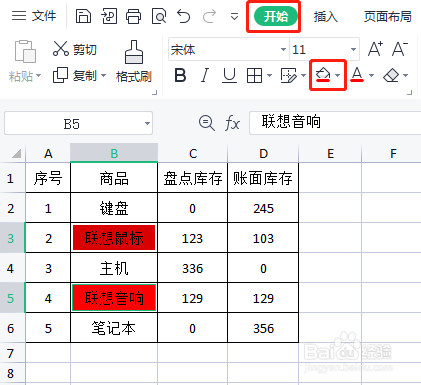The width and height of the screenshot is (421, 385).
Task: Expand the 粘贴 dropdown arrow
Action: coord(38,76)
